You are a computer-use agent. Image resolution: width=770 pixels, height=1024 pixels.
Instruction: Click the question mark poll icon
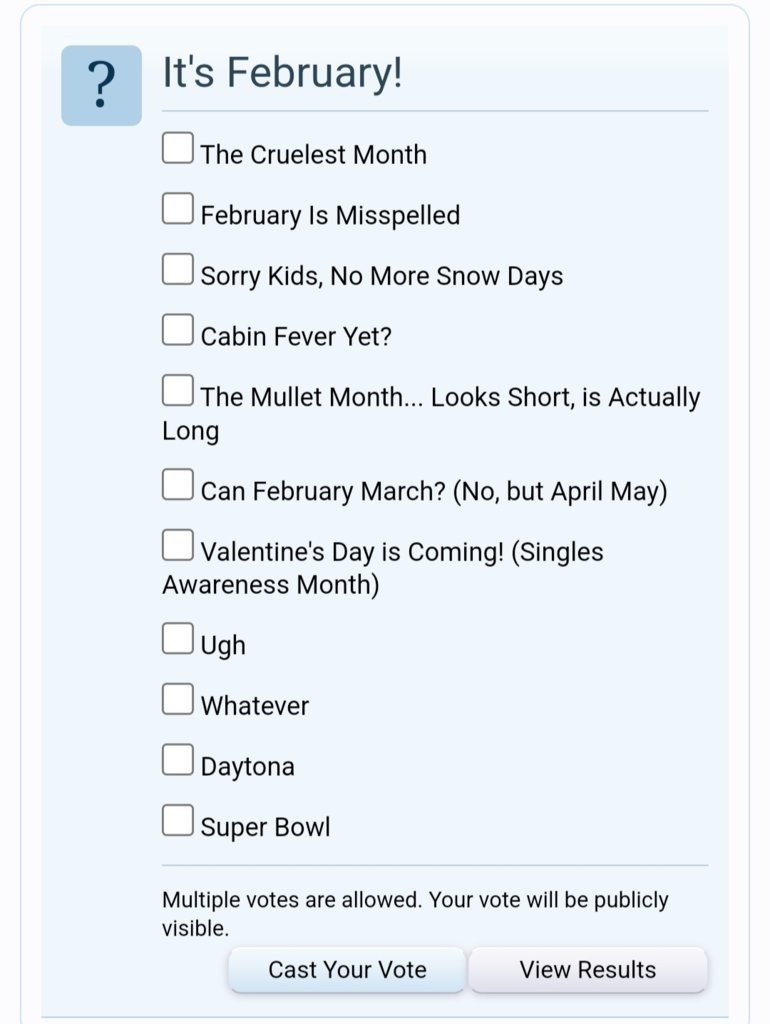(x=101, y=86)
